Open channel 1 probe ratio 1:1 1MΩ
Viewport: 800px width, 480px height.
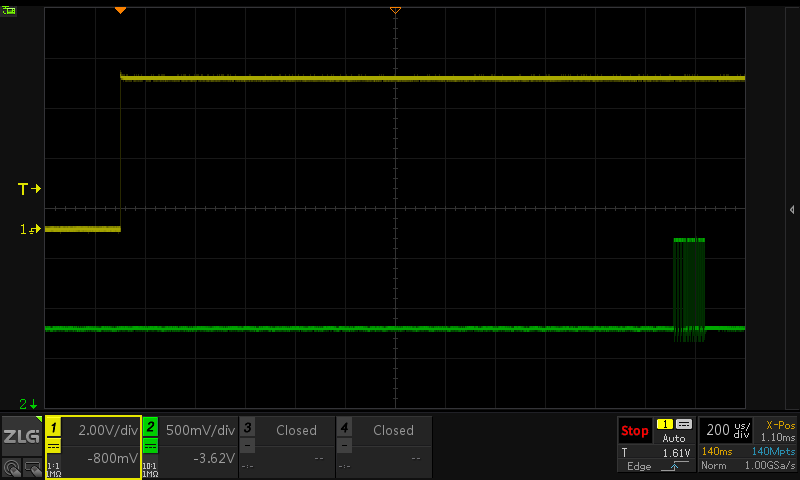pos(54,470)
